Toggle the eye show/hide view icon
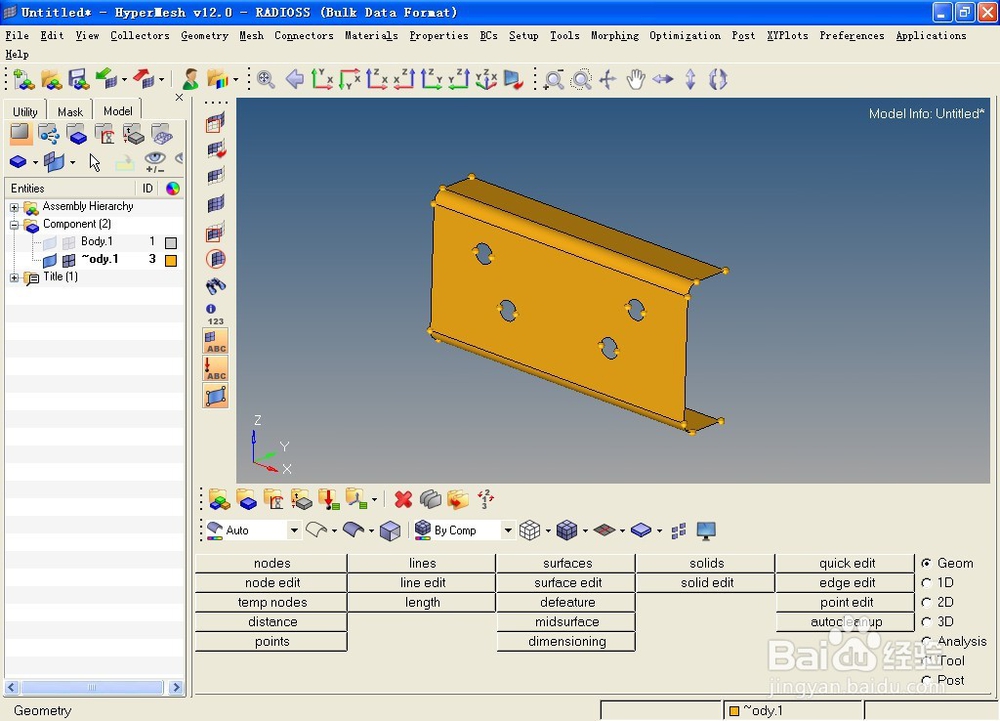1000x721 pixels. pos(155,162)
